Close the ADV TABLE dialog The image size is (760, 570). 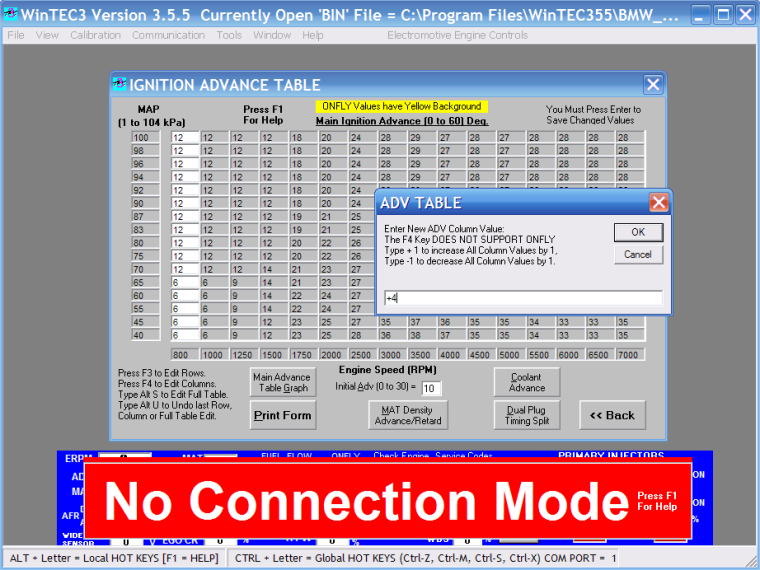click(658, 202)
